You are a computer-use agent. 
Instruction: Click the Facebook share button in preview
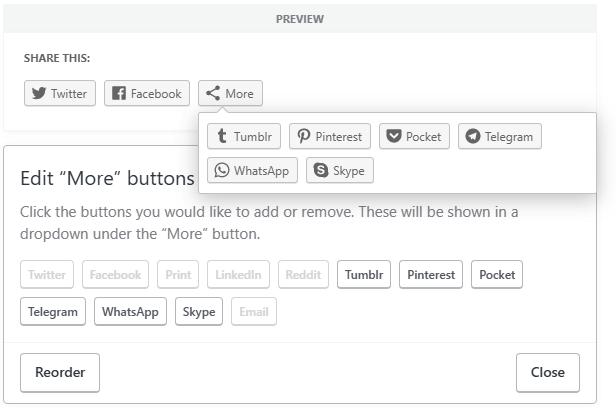[146, 94]
